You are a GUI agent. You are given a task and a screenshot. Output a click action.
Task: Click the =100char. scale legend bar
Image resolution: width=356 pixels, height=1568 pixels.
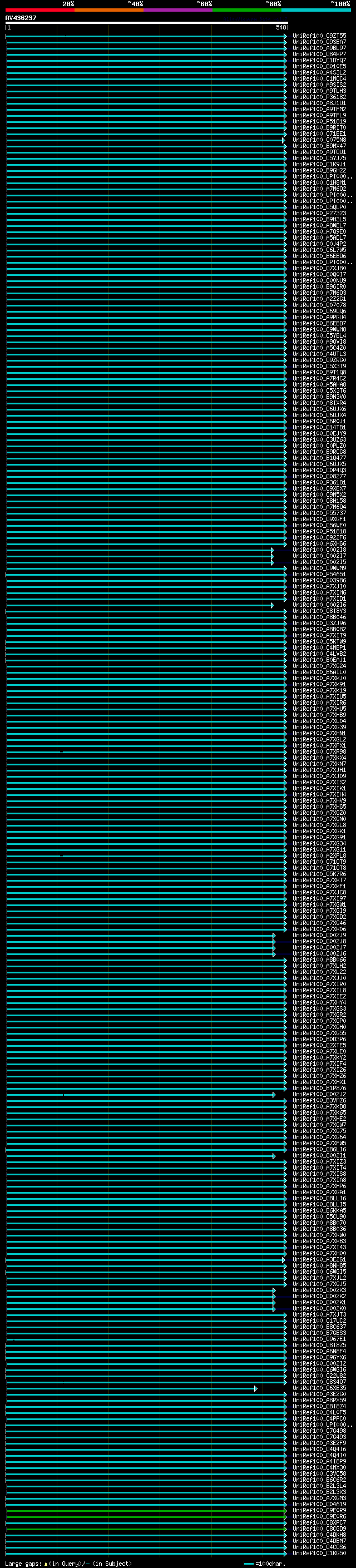(x=248, y=1564)
